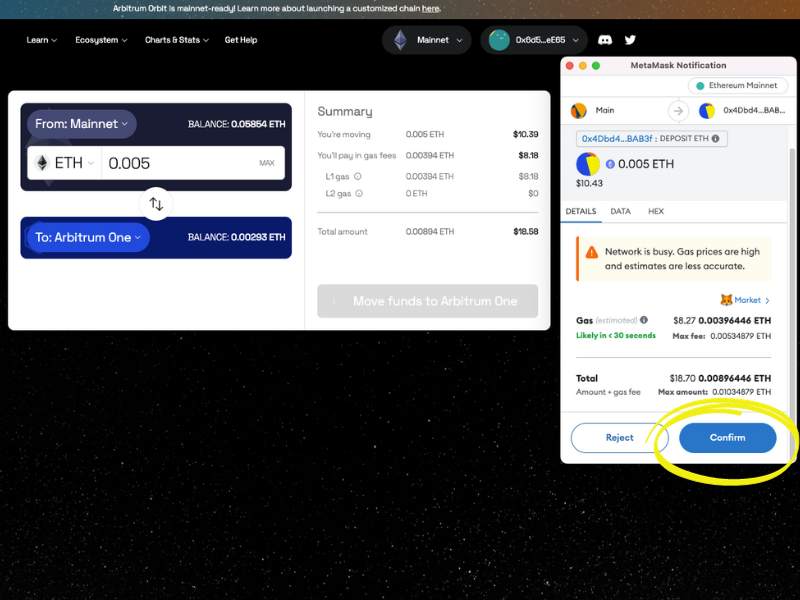This screenshot has height=600, width=800.
Task: Click MAX amount button
Action: (x=266, y=163)
